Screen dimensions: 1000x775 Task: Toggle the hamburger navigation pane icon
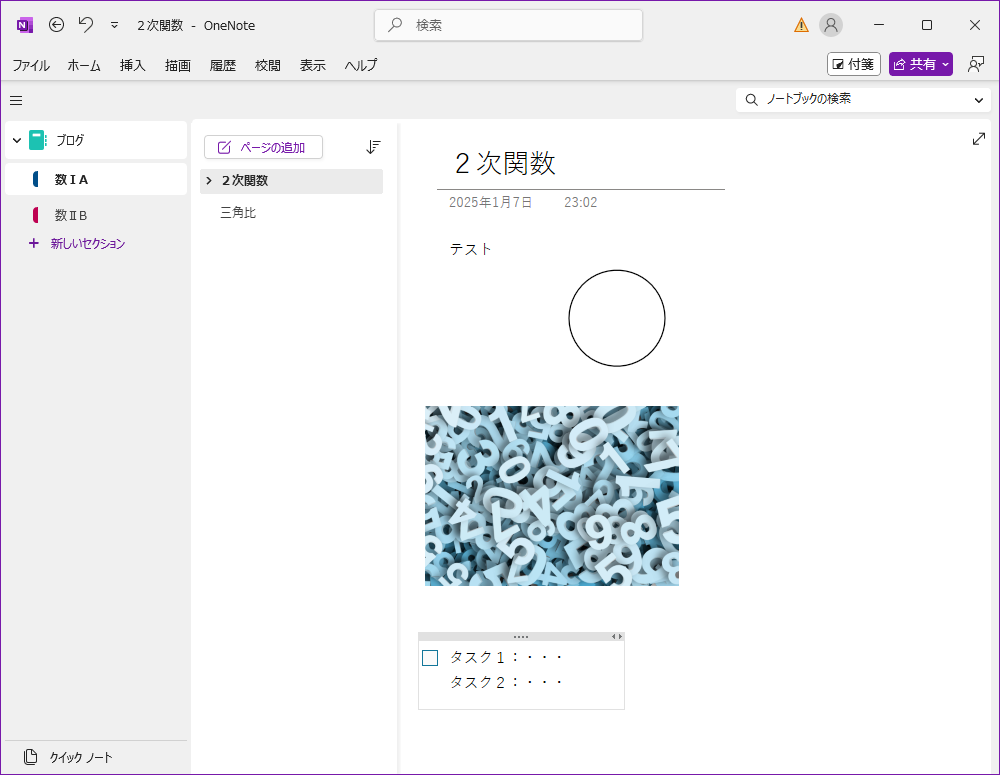pyautogui.click(x=16, y=100)
